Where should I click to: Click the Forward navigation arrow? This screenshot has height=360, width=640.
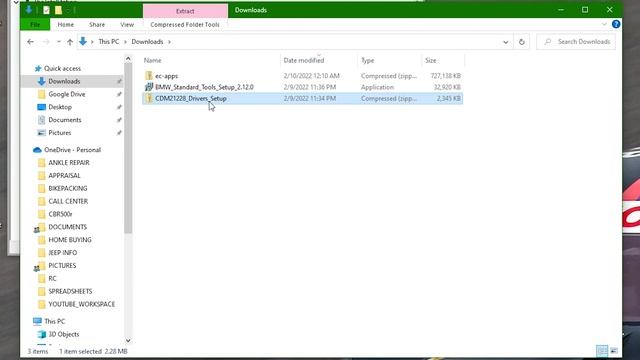(x=46, y=42)
